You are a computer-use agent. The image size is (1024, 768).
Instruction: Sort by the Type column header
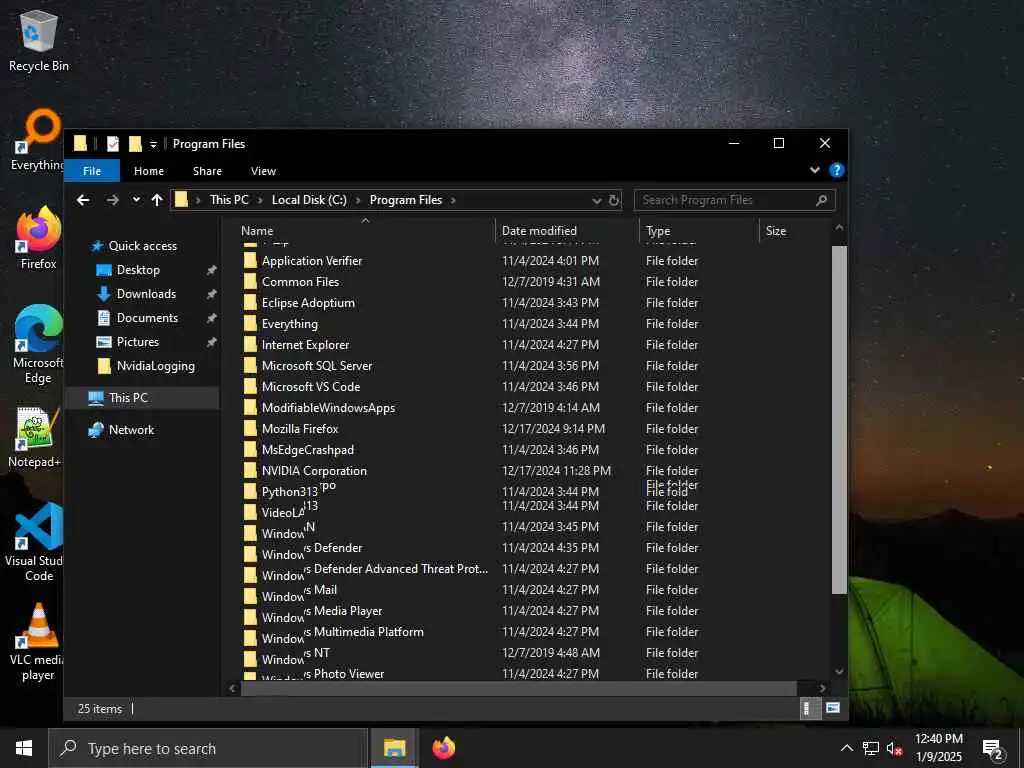point(699,231)
